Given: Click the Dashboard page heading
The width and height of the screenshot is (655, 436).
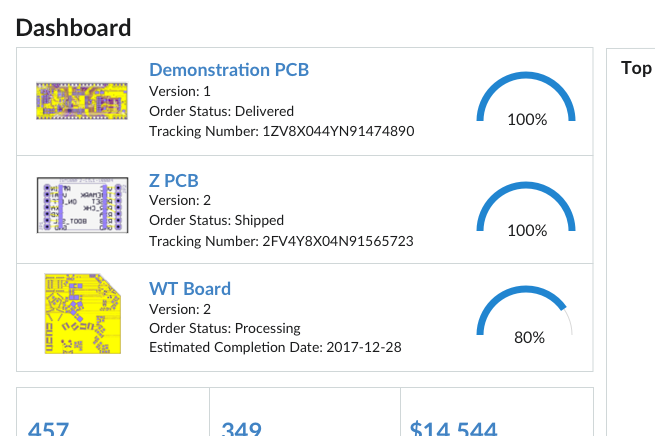Looking at the screenshot, I should [x=74, y=28].
